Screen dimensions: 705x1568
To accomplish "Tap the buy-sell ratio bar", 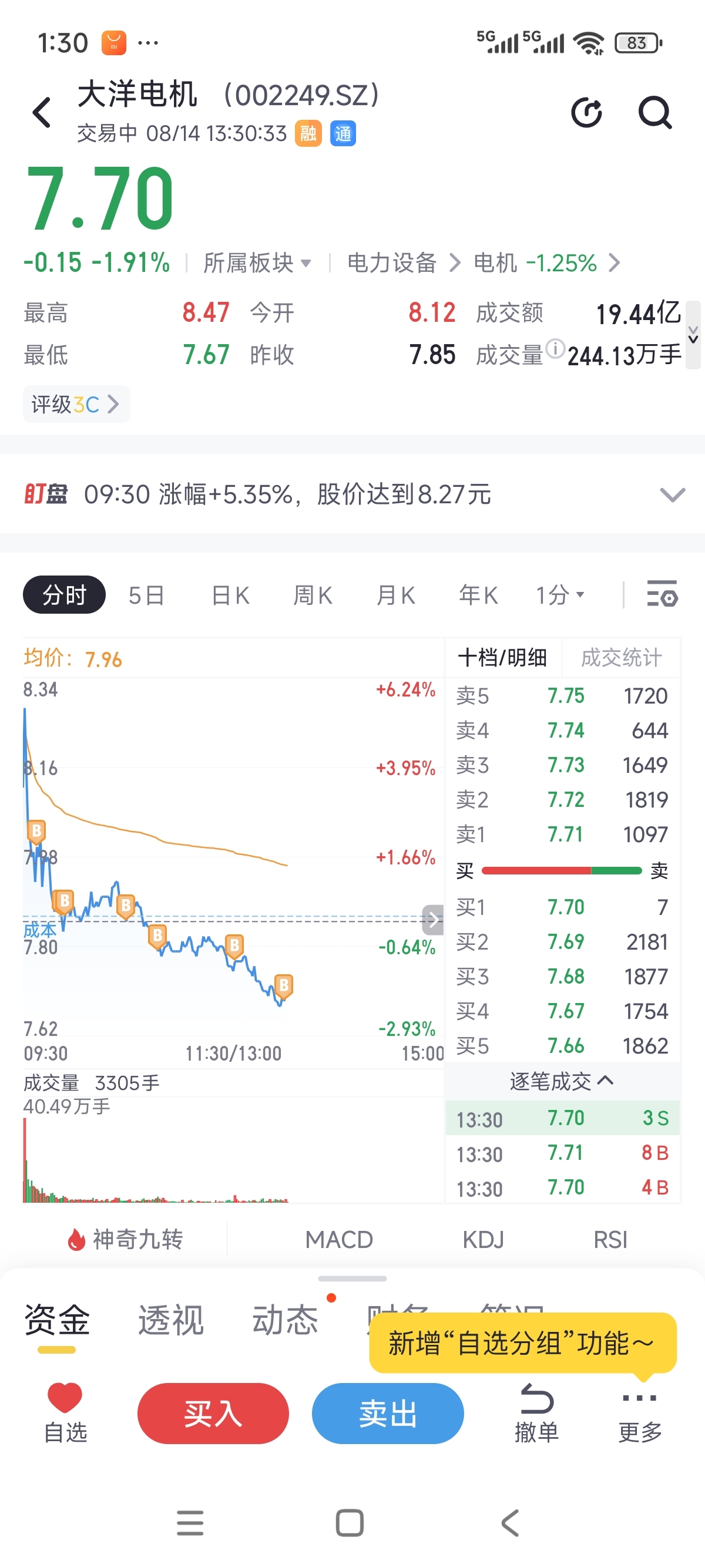I will pyautogui.click(x=561, y=870).
